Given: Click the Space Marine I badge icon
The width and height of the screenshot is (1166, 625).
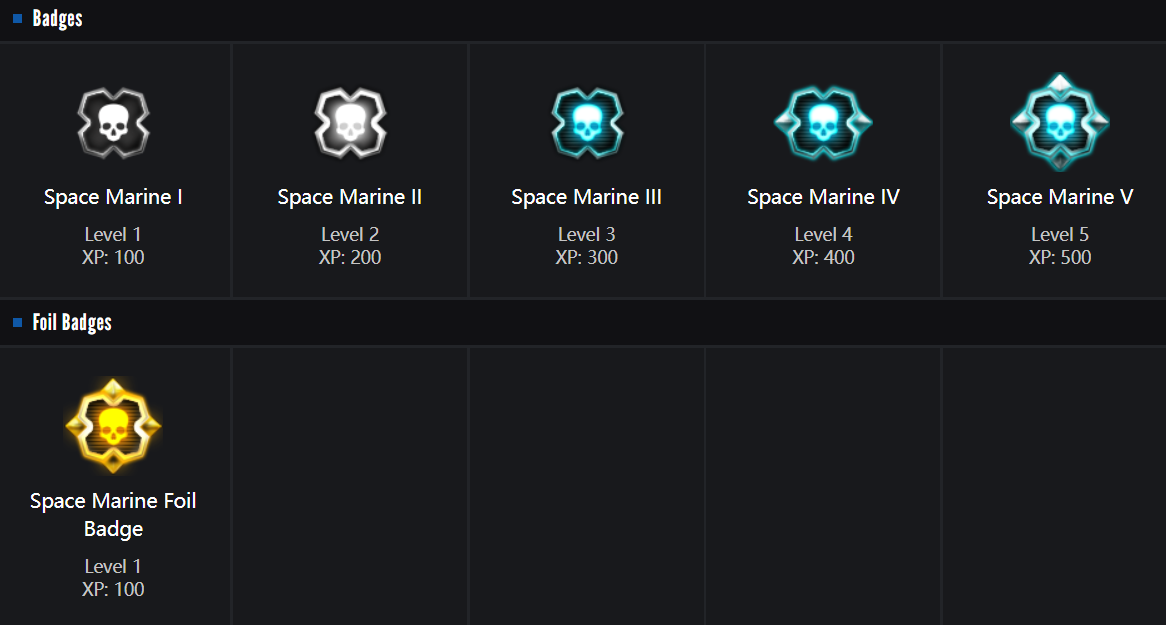Looking at the screenshot, I should click(113, 123).
